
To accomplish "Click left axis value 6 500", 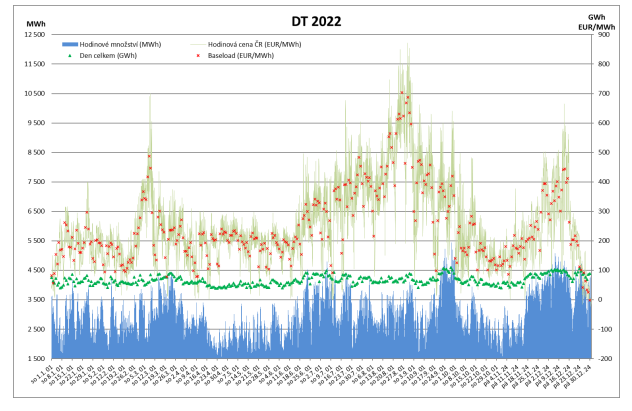I will [x=36, y=211].
